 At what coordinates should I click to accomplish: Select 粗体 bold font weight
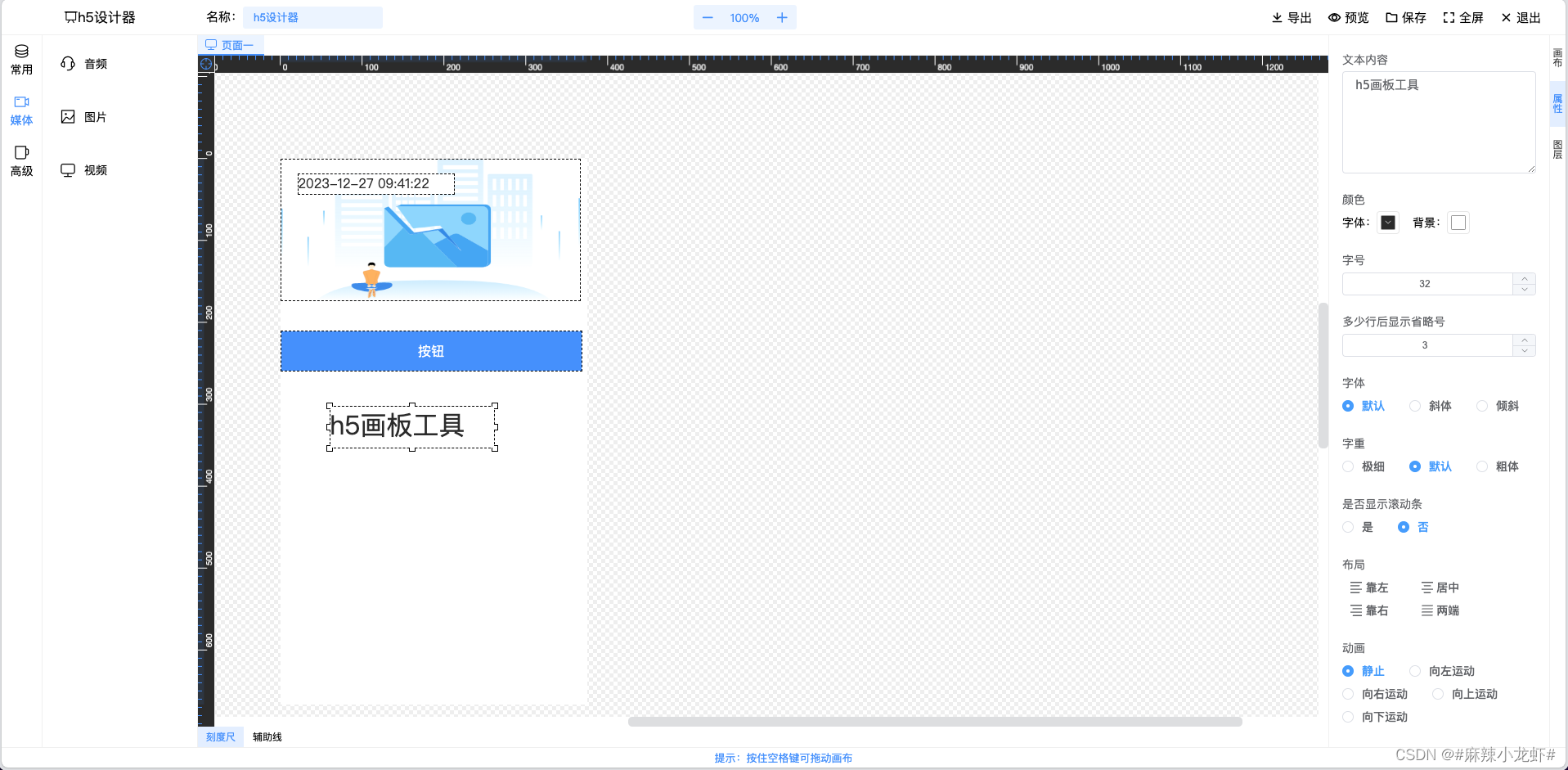(1498, 466)
